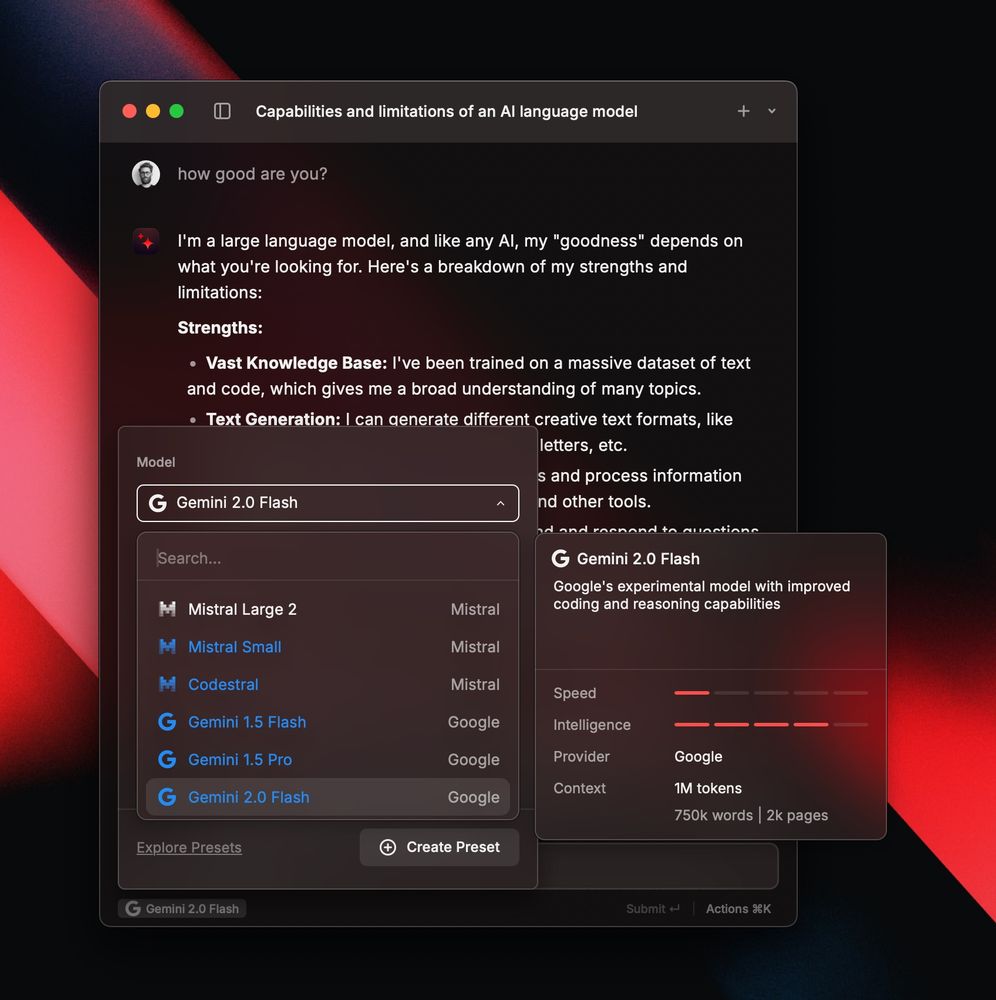Click the Mistral Small logo icon
The width and height of the screenshot is (996, 1000).
point(167,647)
